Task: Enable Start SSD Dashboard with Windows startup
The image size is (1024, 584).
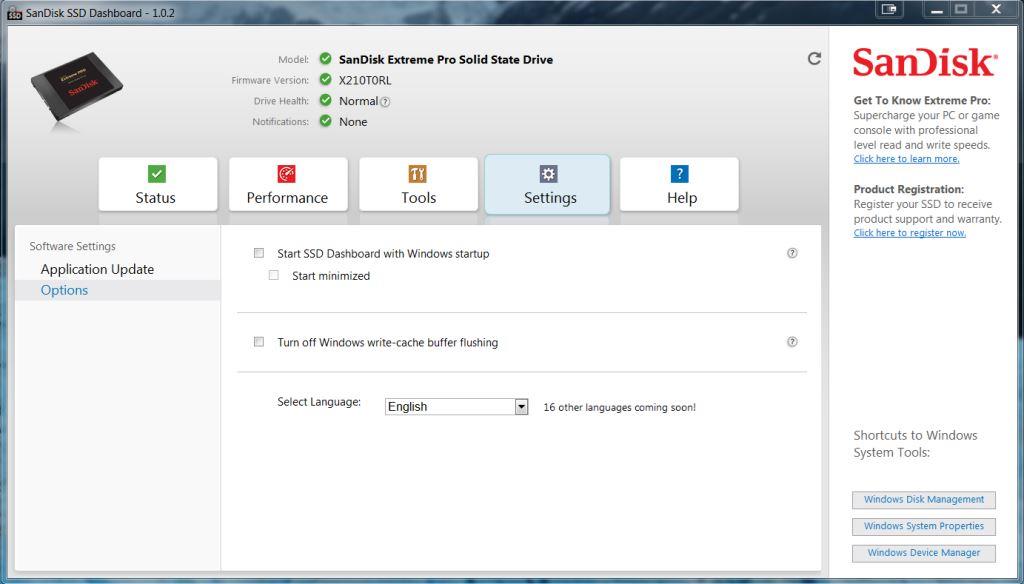Action: 259,253
